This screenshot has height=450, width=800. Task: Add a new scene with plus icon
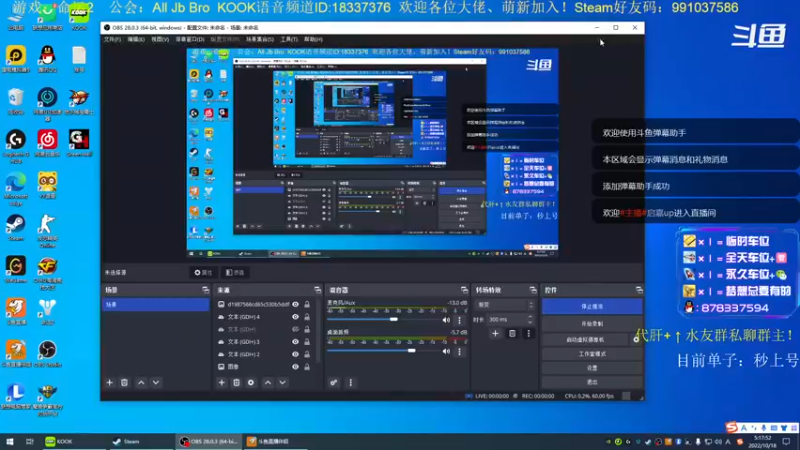[x=109, y=382]
